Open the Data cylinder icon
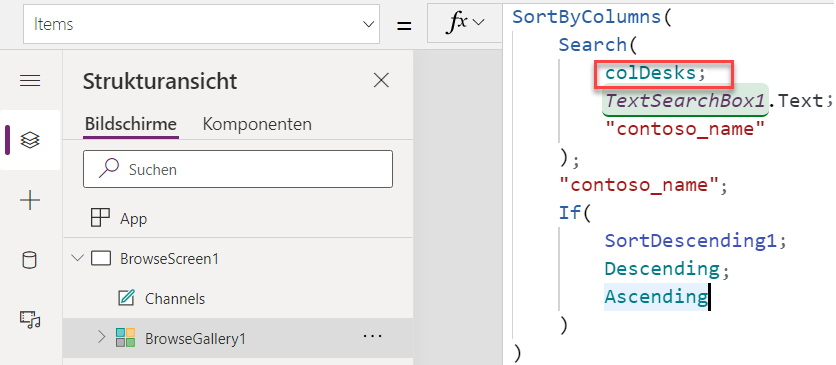Viewport: 836px width, 365px height. tap(29, 261)
